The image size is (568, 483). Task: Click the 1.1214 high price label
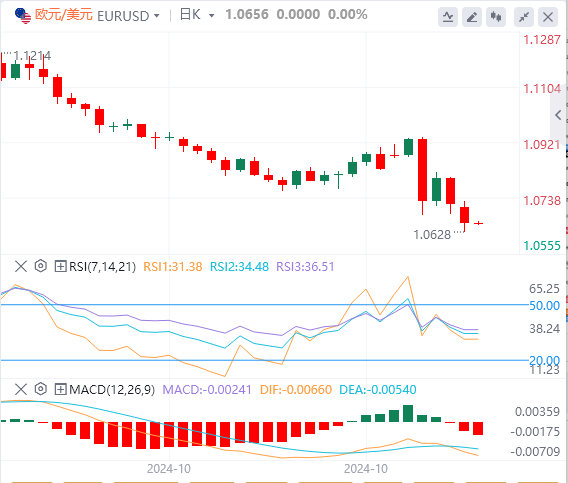pos(32,56)
